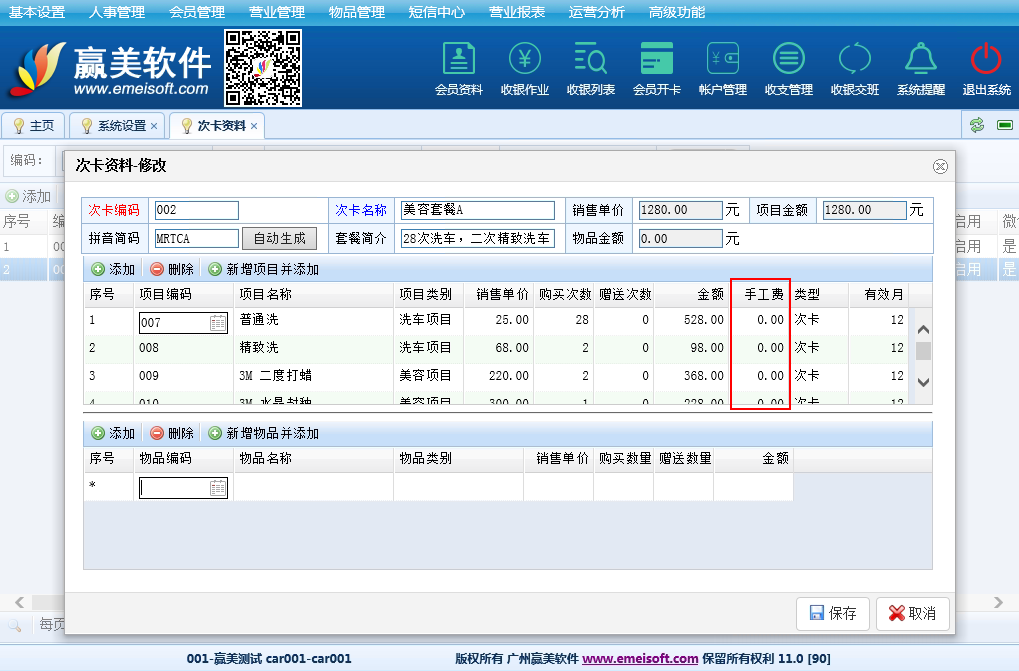
Task: Click the 自动生成 button
Action: [279, 239]
